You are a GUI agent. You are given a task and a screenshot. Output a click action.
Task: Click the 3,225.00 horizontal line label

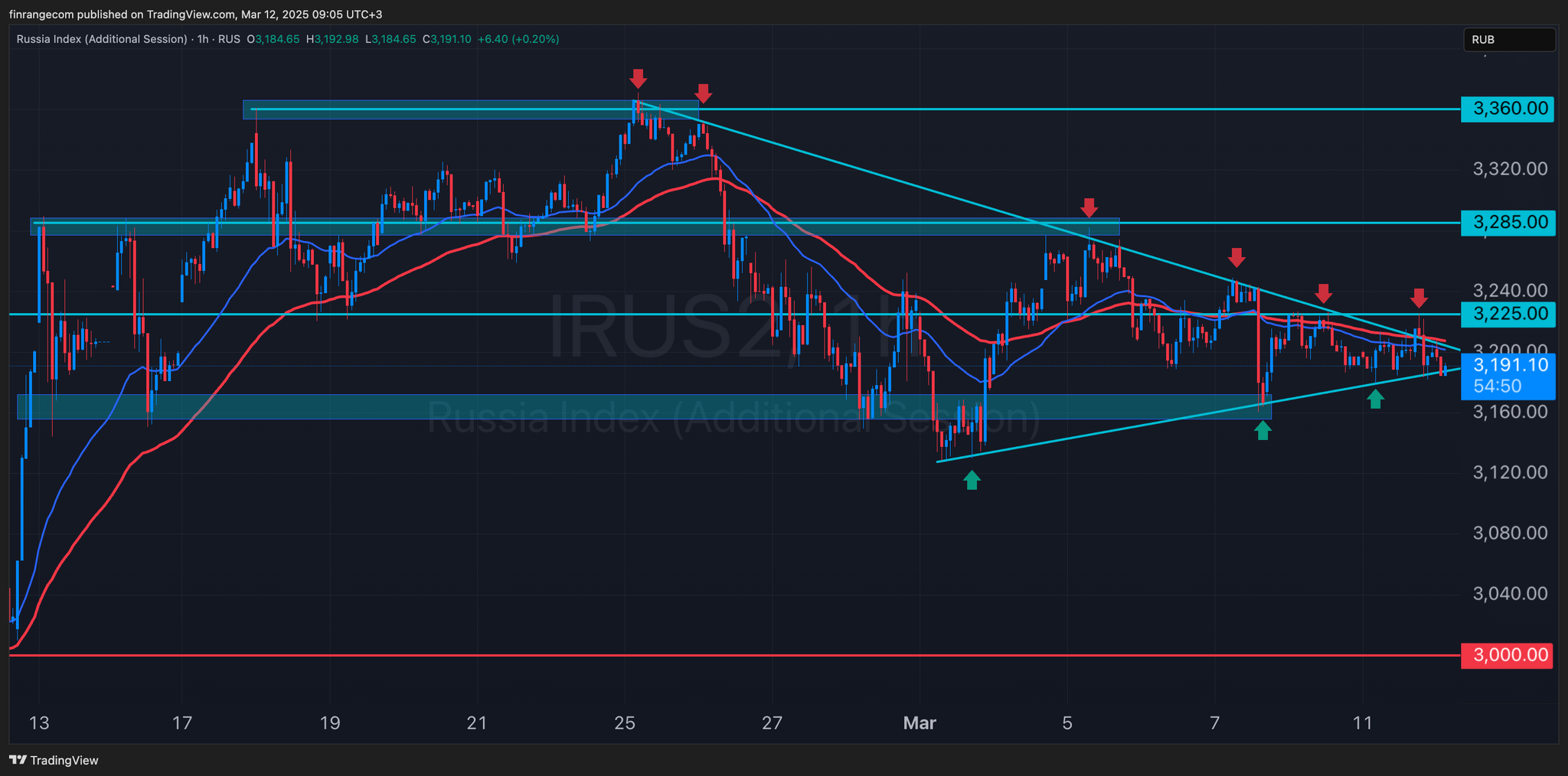point(1508,314)
